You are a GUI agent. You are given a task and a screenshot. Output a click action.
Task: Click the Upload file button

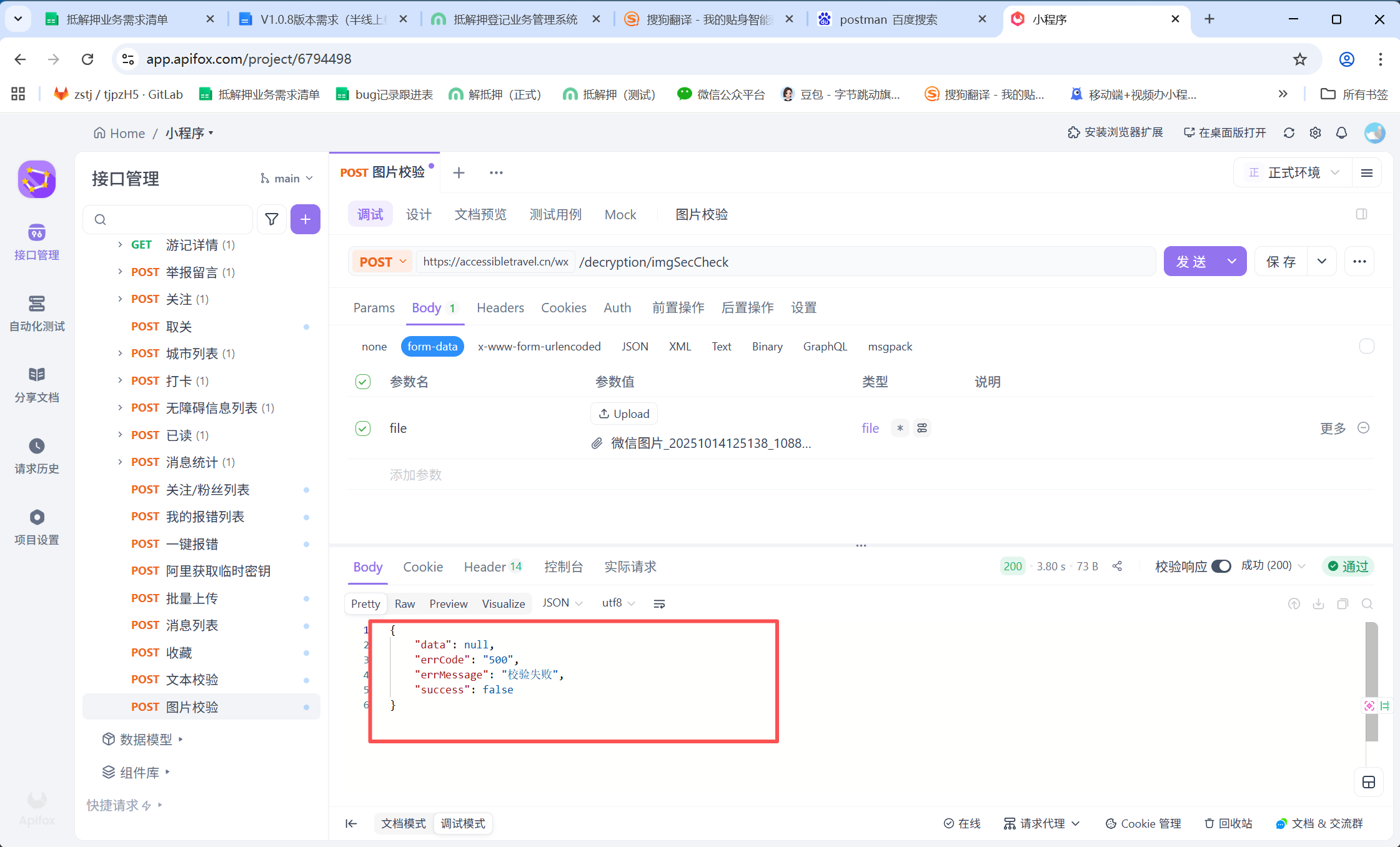623,414
